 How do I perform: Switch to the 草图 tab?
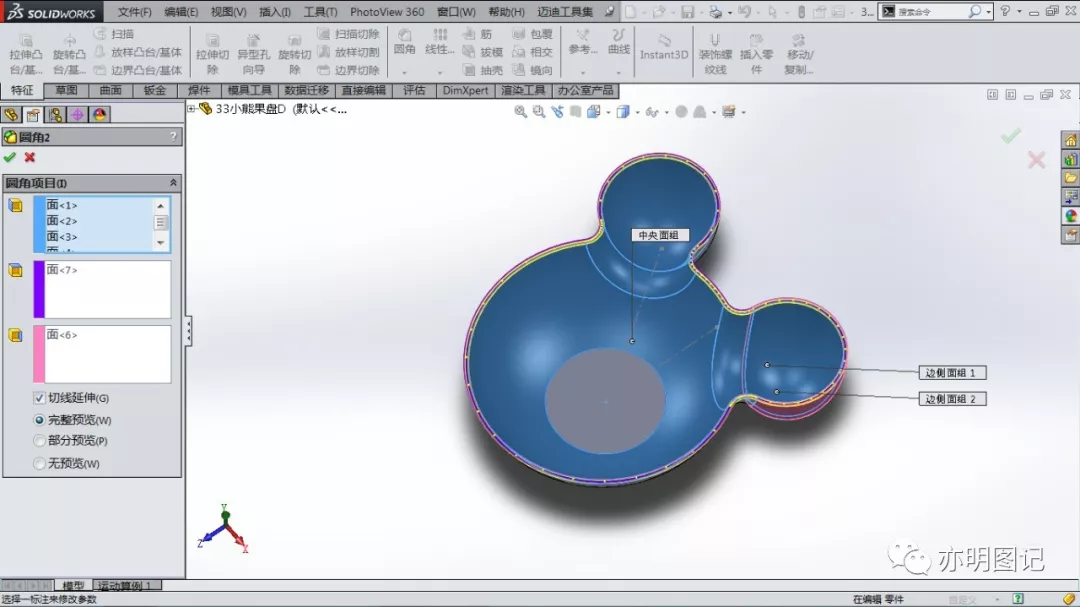pyautogui.click(x=66, y=90)
